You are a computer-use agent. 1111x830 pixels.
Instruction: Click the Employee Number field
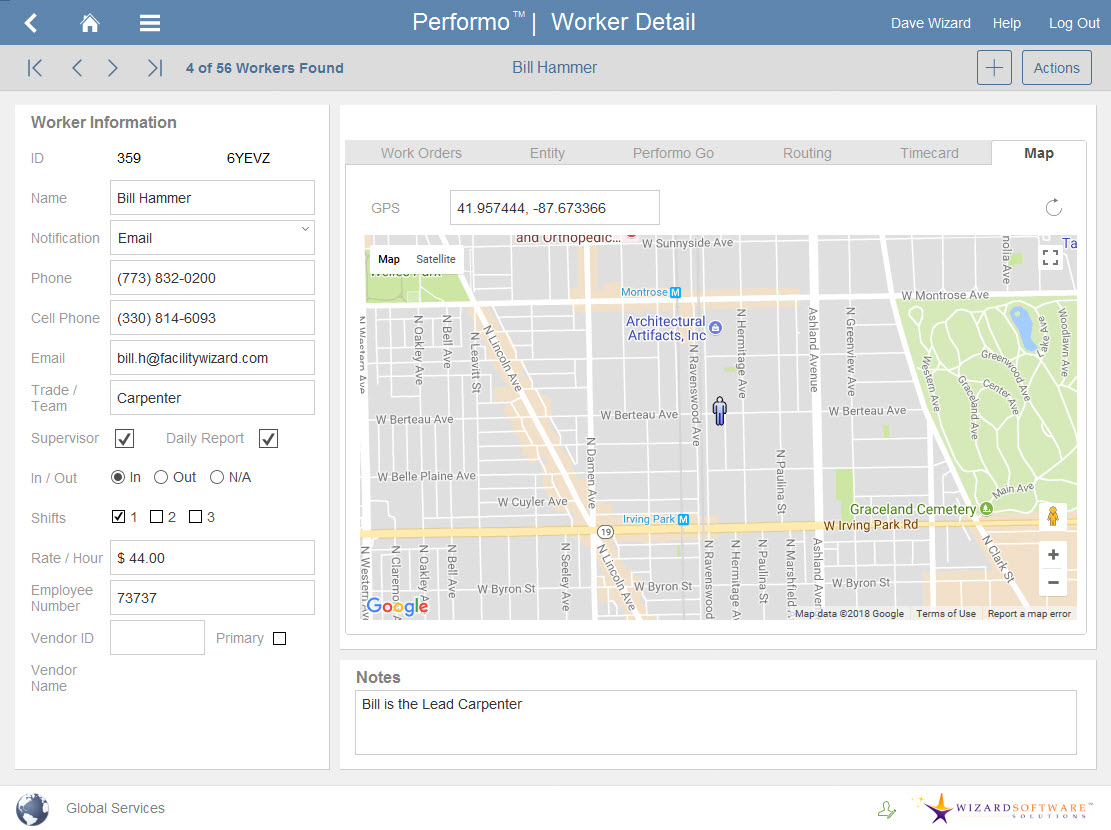coord(212,598)
